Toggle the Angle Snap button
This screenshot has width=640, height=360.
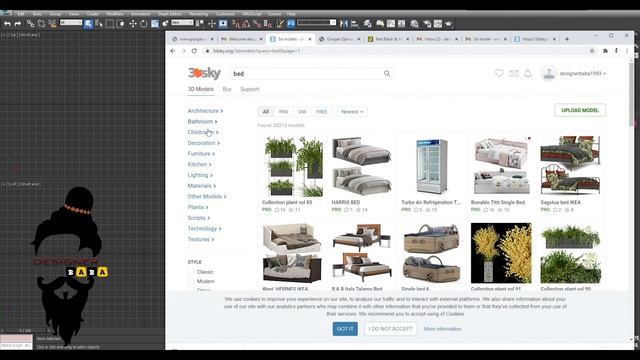[246, 24]
